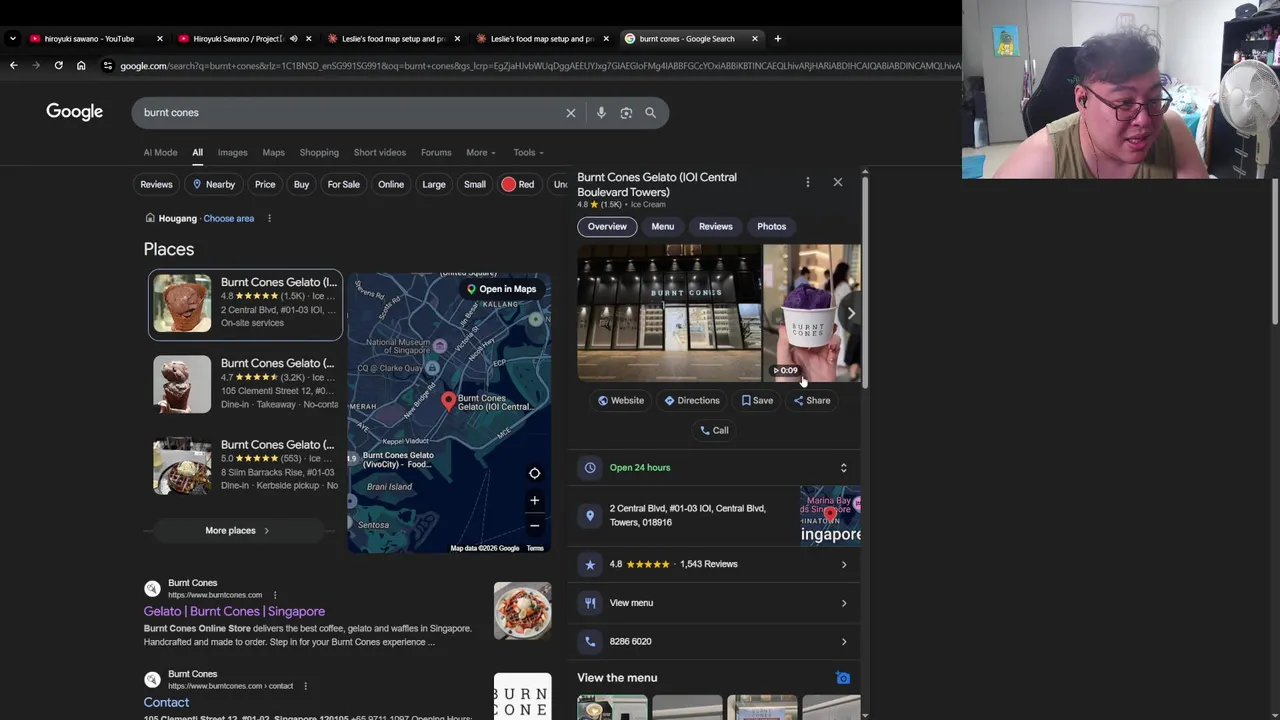Image resolution: width=1280 pixels, height=720 pixels.
Task: Open the three-dot menu beside burntcones.com
Action: coord(275,595)
